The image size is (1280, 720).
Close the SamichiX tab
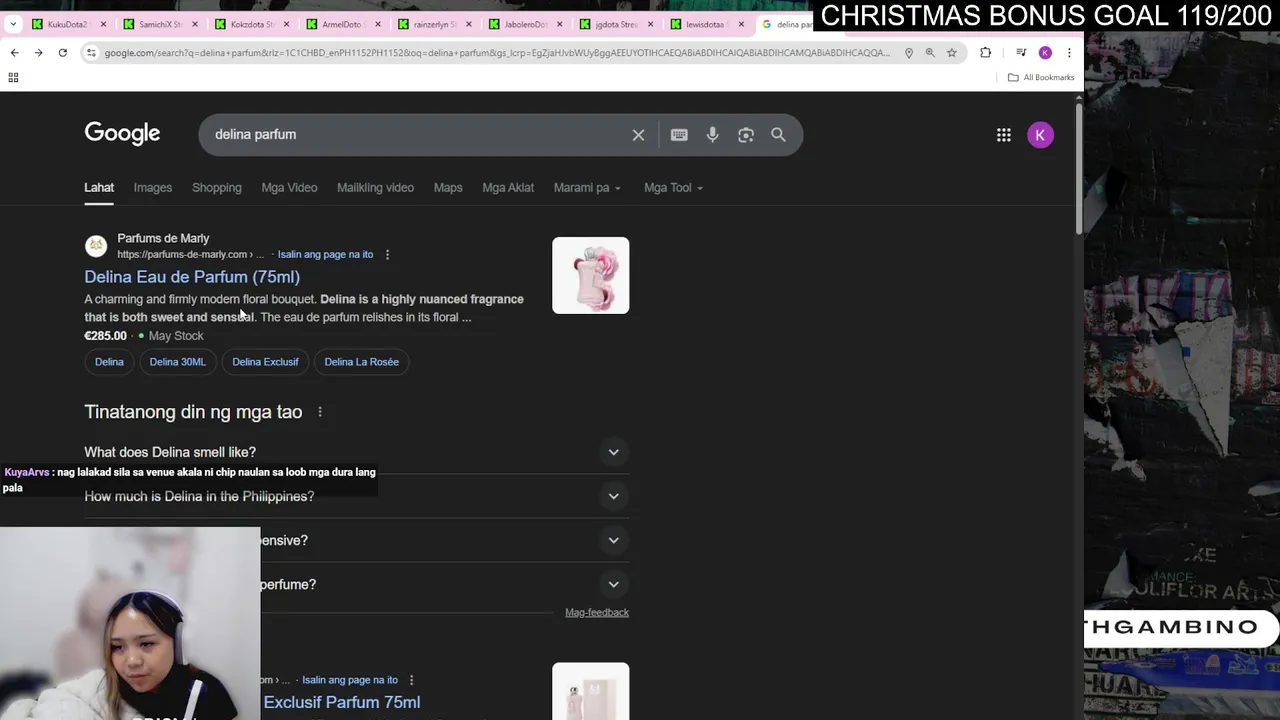click(195, 24)
